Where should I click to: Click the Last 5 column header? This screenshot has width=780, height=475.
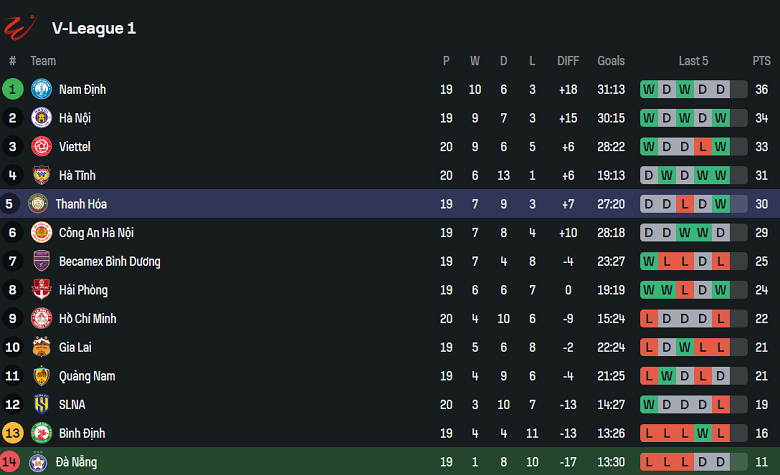point(693,61)
